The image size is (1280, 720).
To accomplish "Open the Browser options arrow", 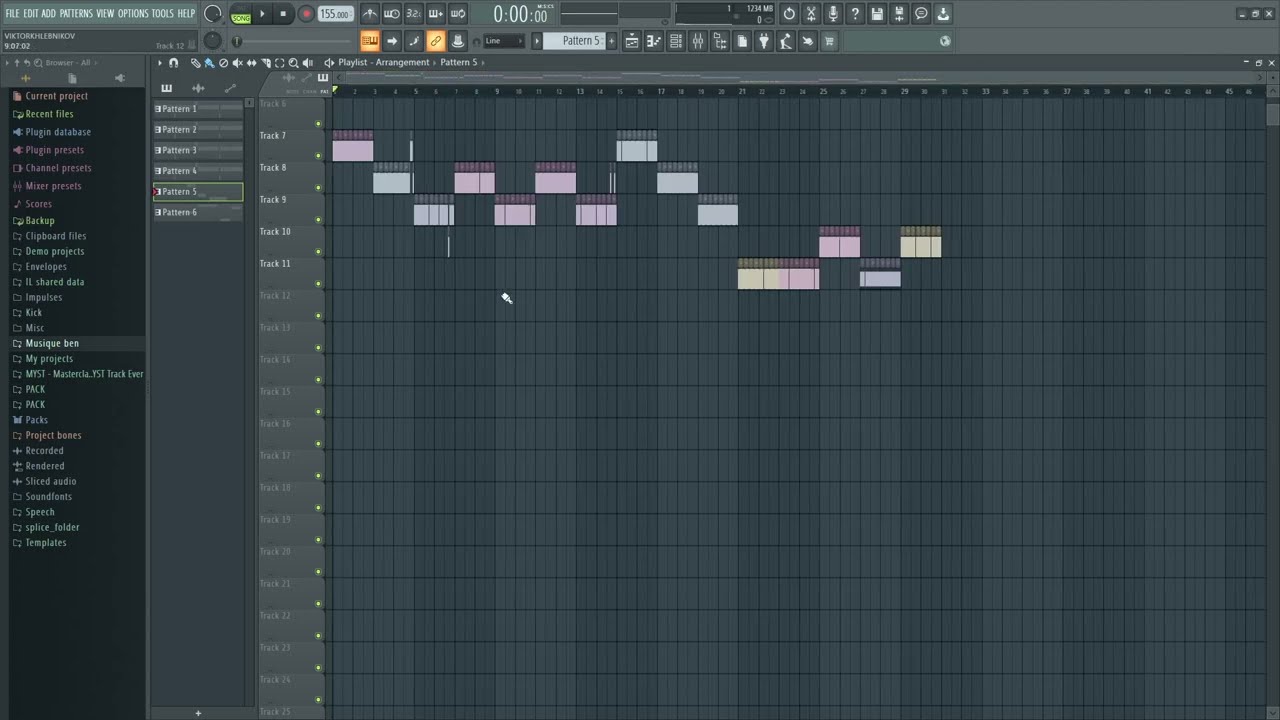I will [7, 63].
